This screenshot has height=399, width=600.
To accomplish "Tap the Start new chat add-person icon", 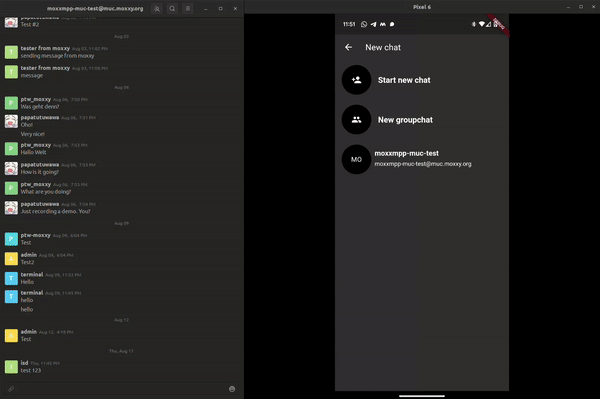I will pos(356,80).
